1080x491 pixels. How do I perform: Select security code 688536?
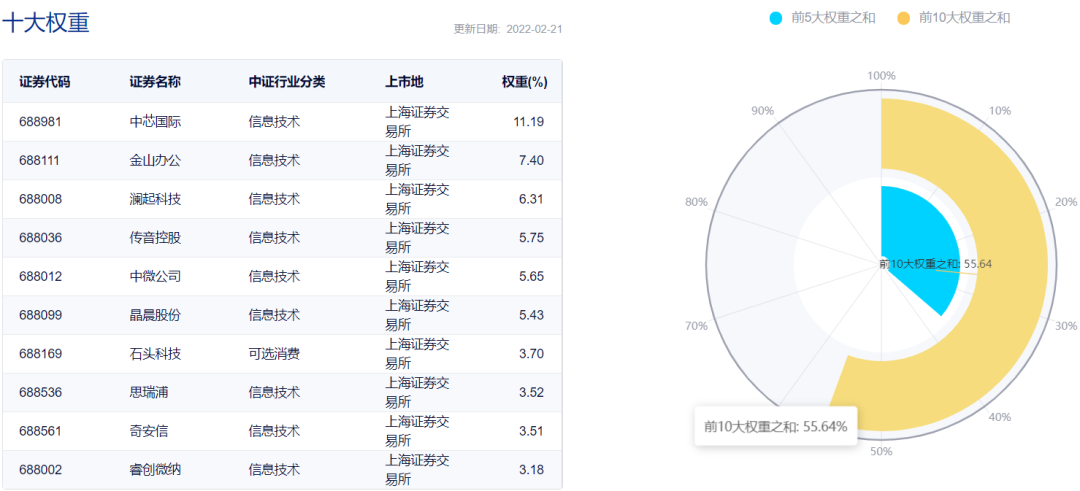pos(41,393)
